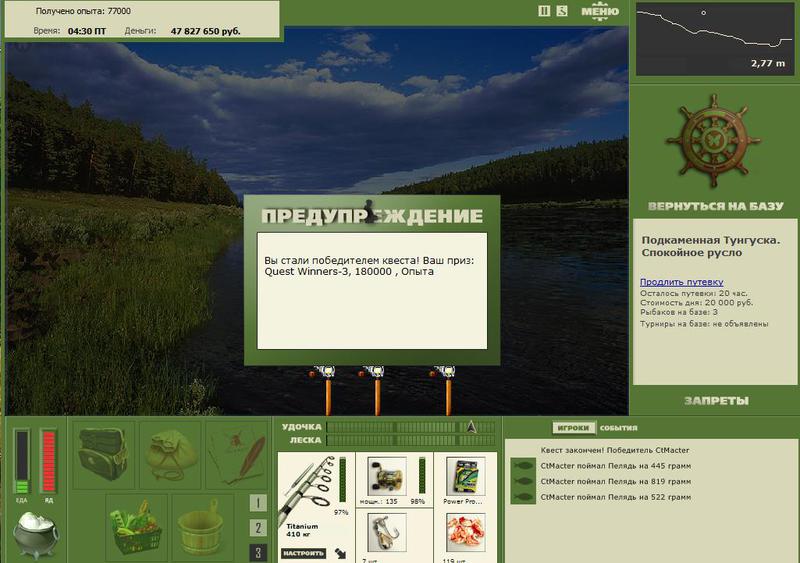The image size is (800, 563).
Task: Select rod slot 2
Action: click(x=258, y=528)
